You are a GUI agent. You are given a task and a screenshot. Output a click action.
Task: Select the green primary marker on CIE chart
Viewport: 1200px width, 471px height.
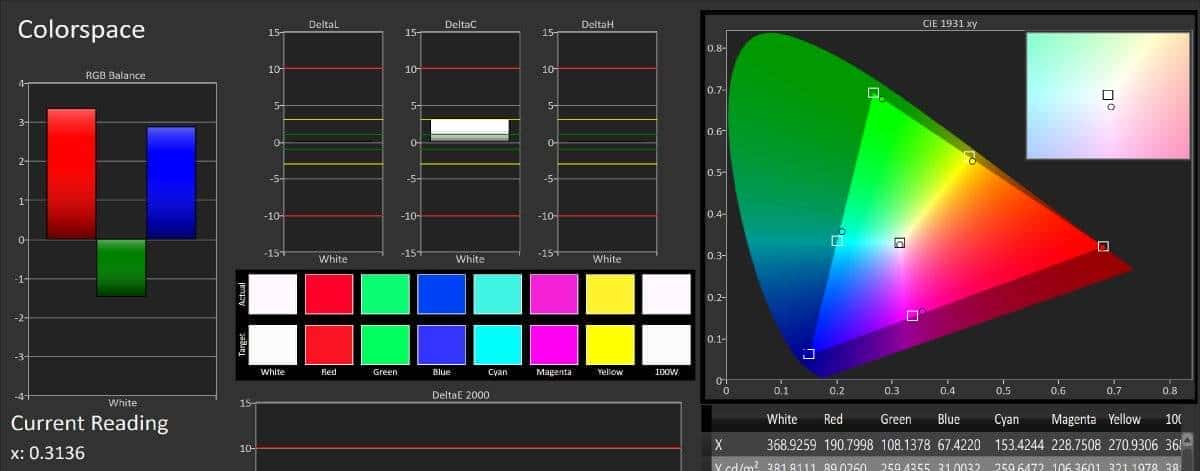pyautogui.click(x=873, y=93)
